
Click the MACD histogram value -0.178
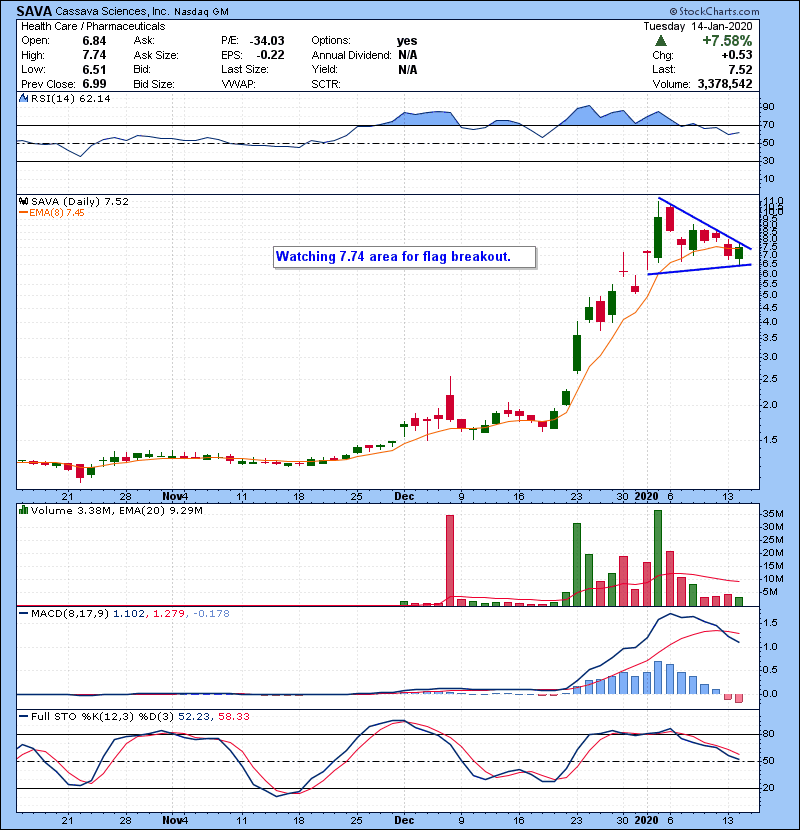211,614
